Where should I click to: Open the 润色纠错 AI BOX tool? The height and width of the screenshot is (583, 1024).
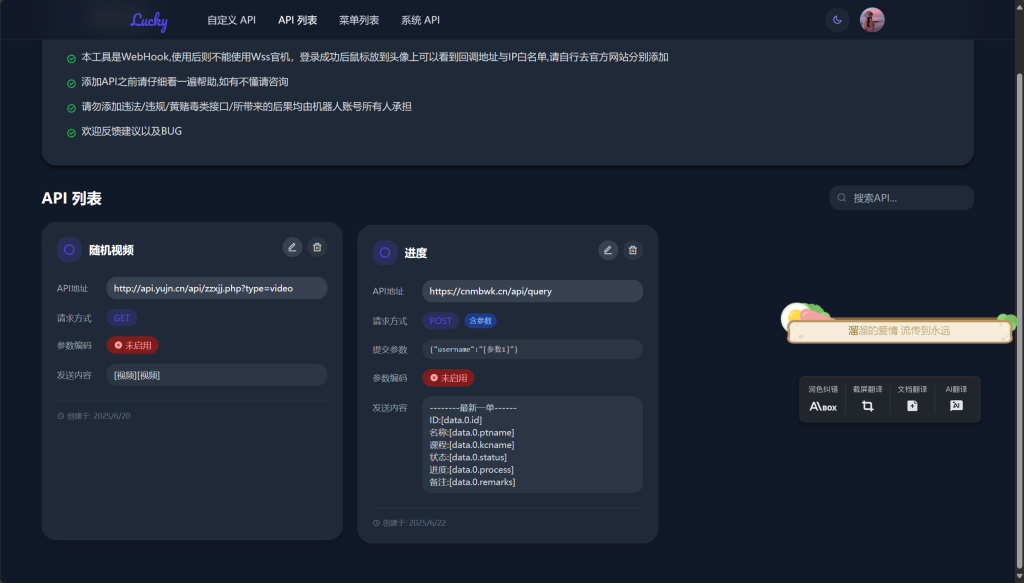pos(821,399)
